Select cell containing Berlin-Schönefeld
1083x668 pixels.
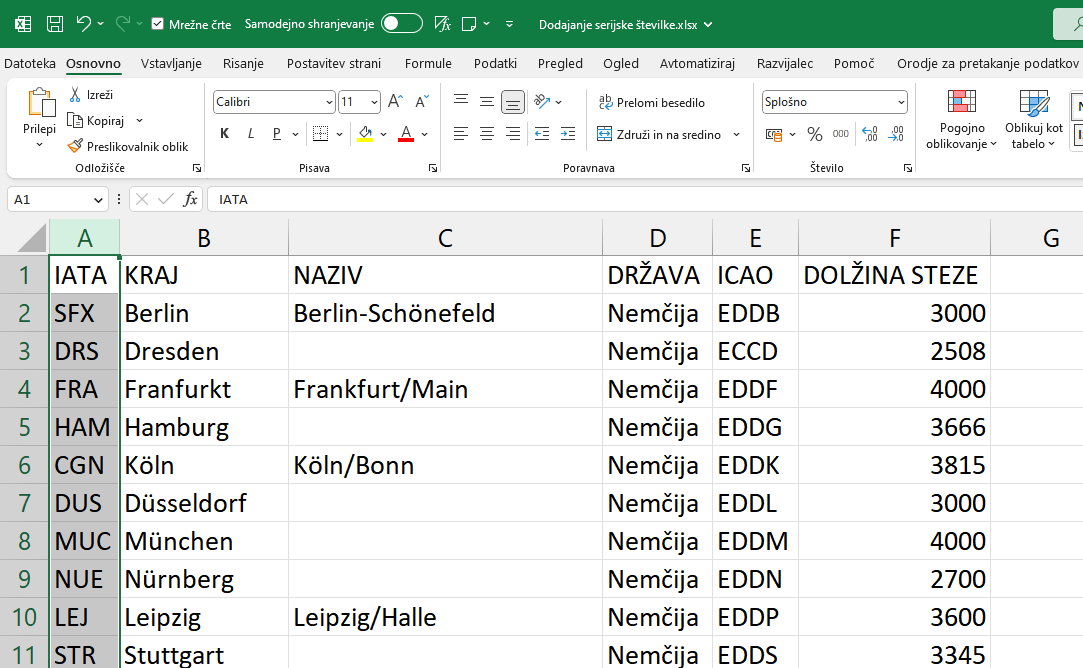tap(445, 314)
